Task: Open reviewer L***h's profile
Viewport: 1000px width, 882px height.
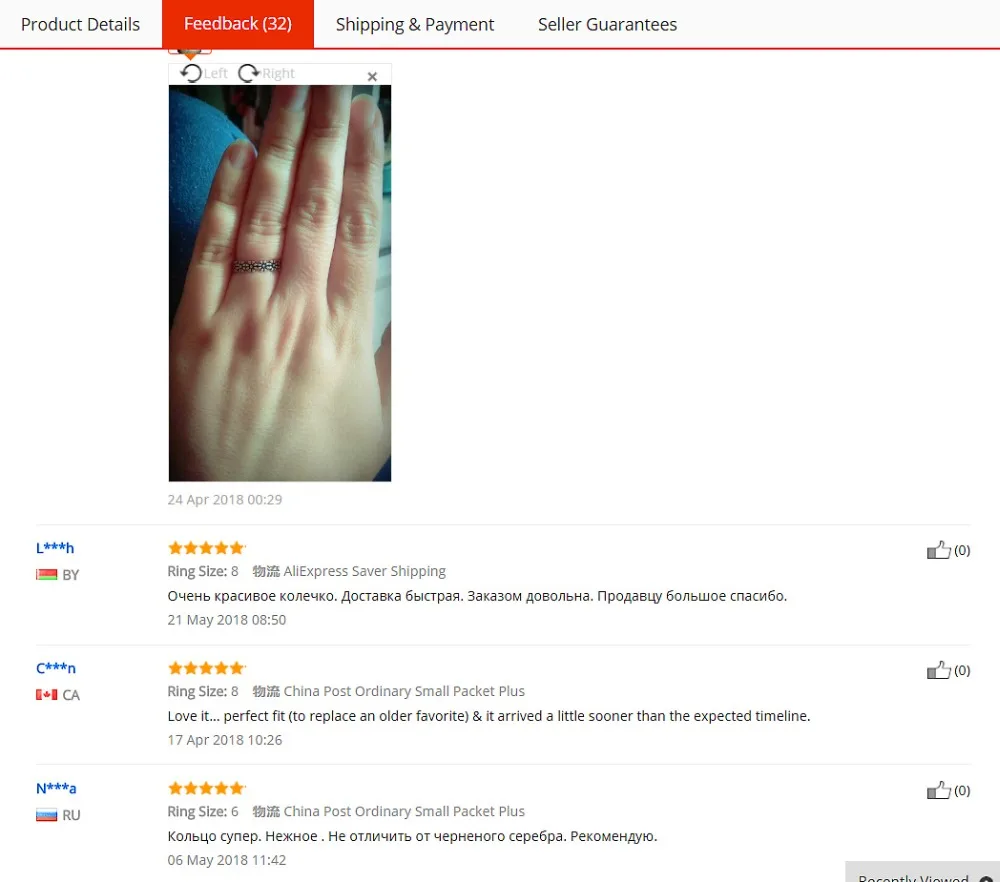Action: click(55, 548)
